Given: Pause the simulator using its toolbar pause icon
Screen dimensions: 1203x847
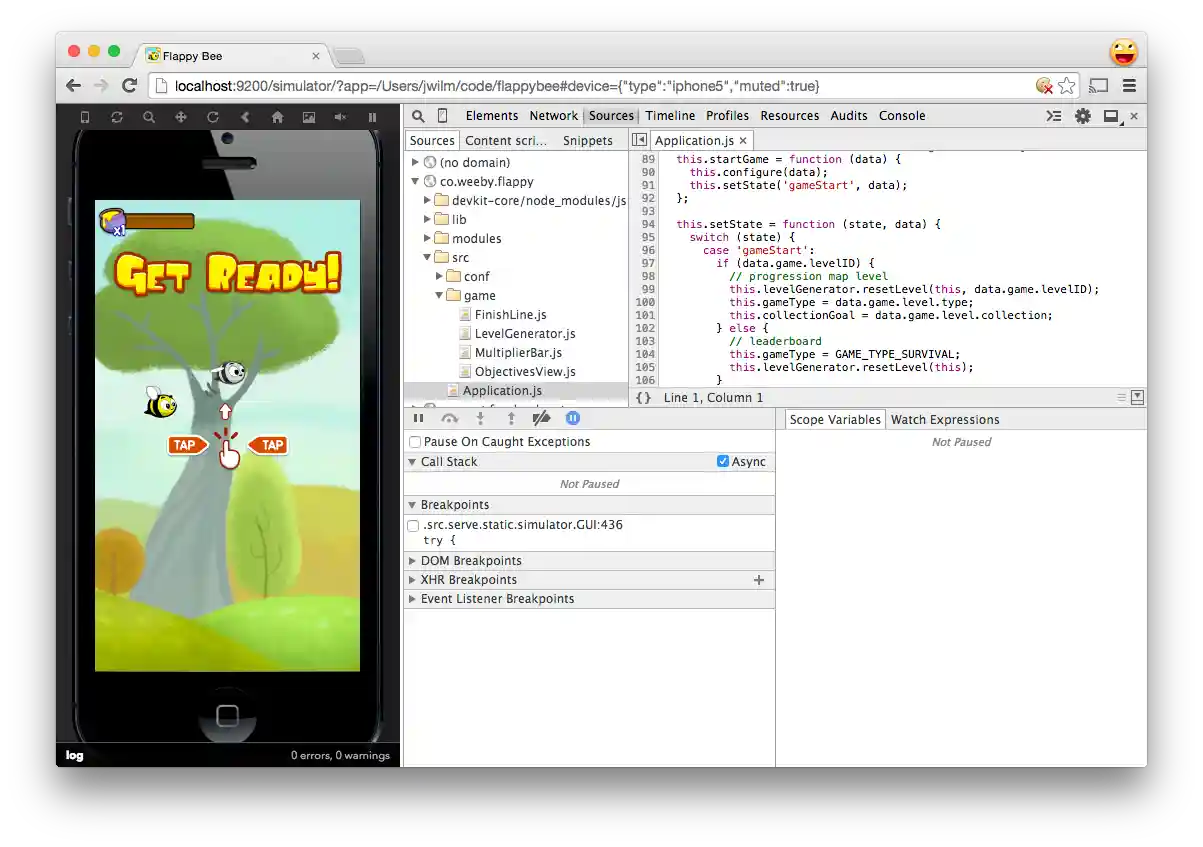Looking at the screenshot, I should coord(372,117).
